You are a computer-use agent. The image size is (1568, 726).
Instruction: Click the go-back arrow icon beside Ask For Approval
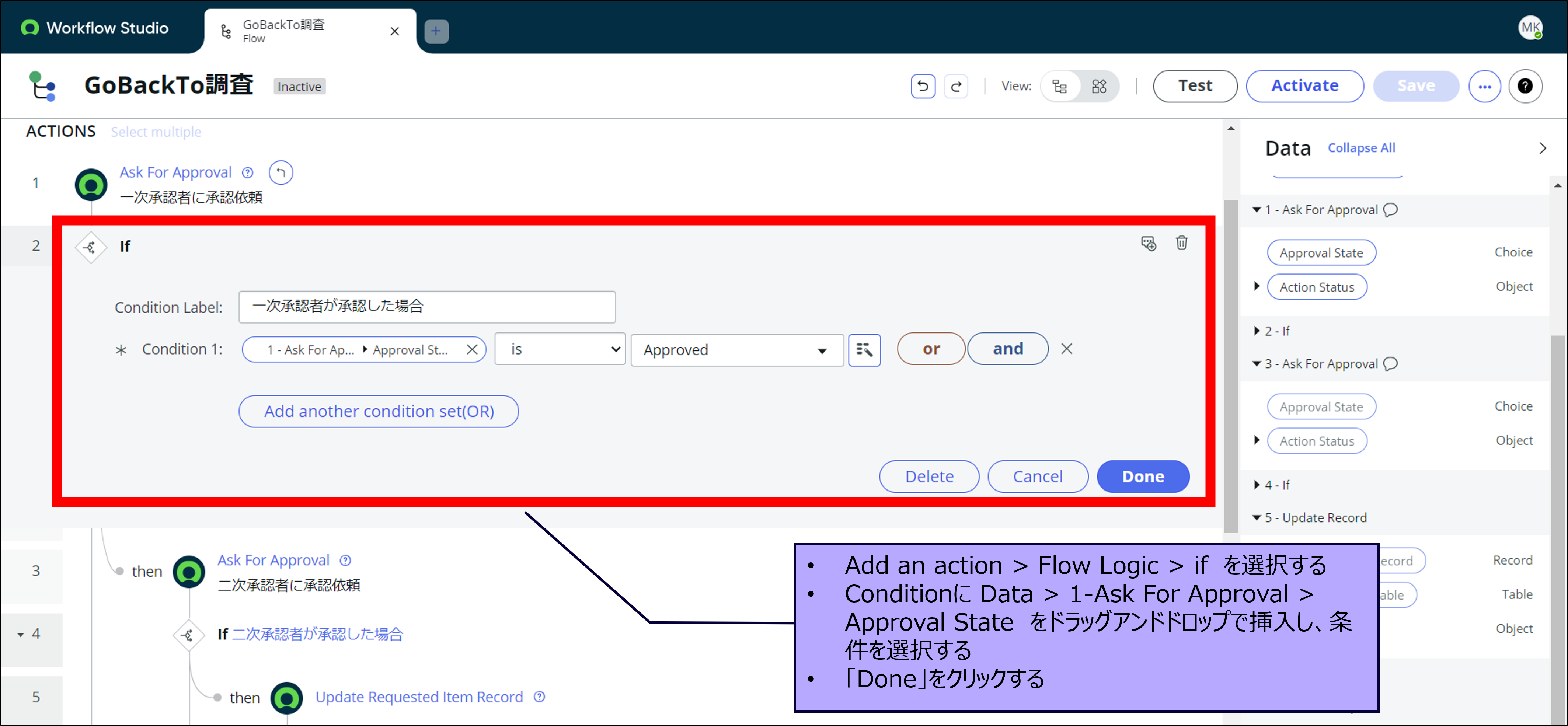[281, 172]
